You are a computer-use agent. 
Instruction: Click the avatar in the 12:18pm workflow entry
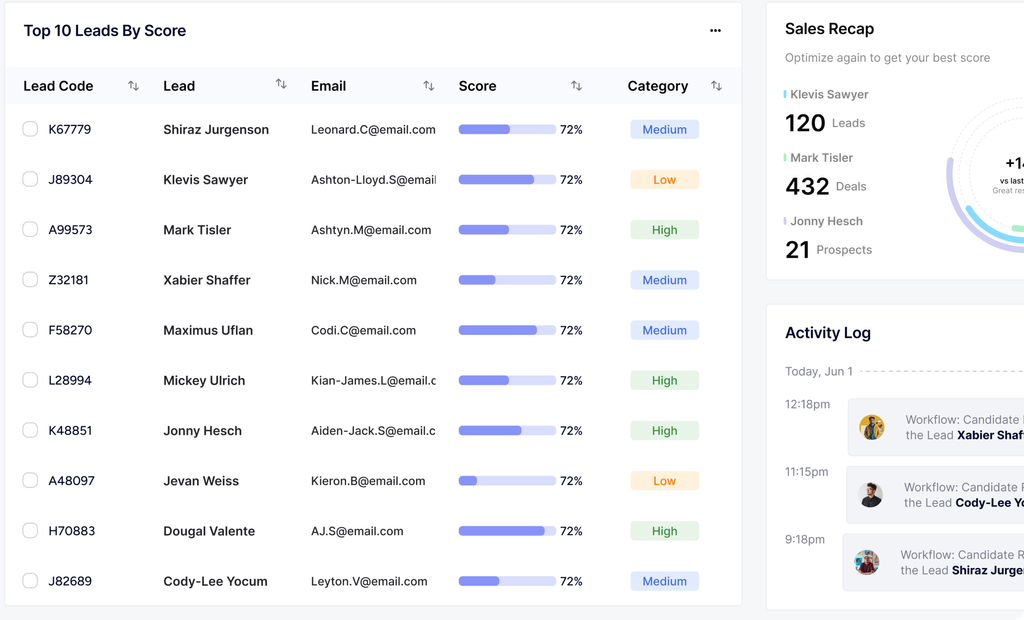click(873, 427)
